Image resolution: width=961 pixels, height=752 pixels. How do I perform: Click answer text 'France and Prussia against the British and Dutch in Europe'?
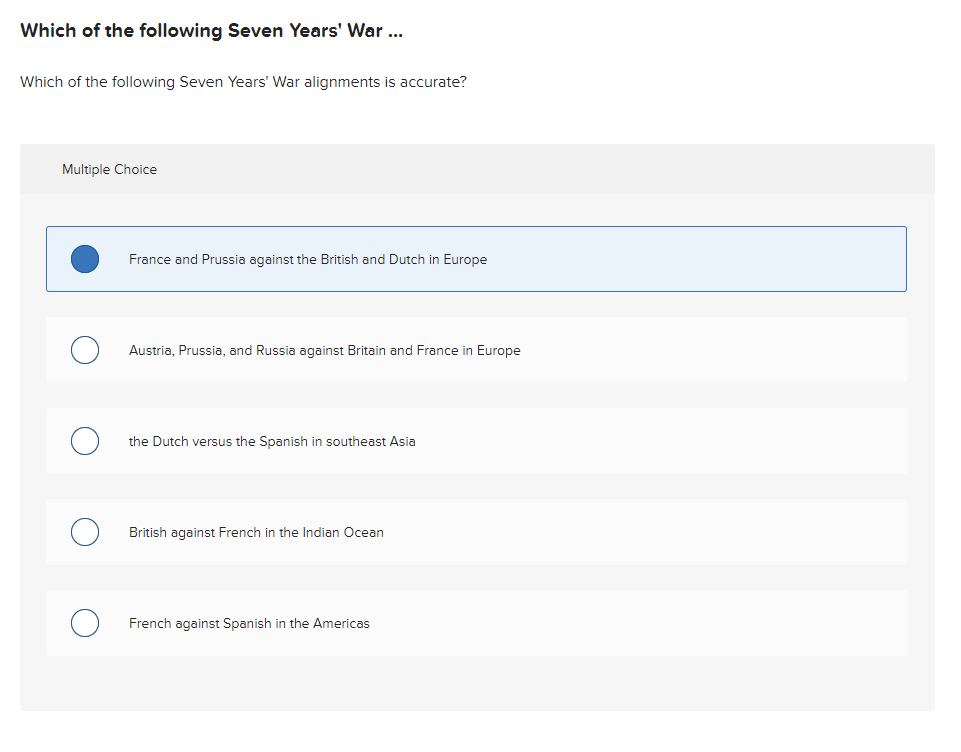click(x=308, y=259)
